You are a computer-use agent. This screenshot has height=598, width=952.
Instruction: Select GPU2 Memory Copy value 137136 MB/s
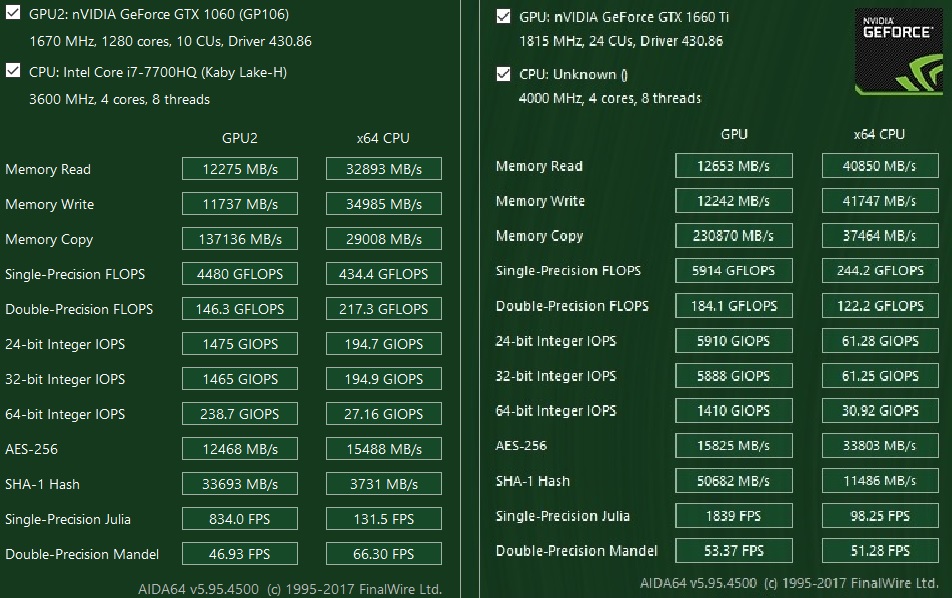pos(240,239)
